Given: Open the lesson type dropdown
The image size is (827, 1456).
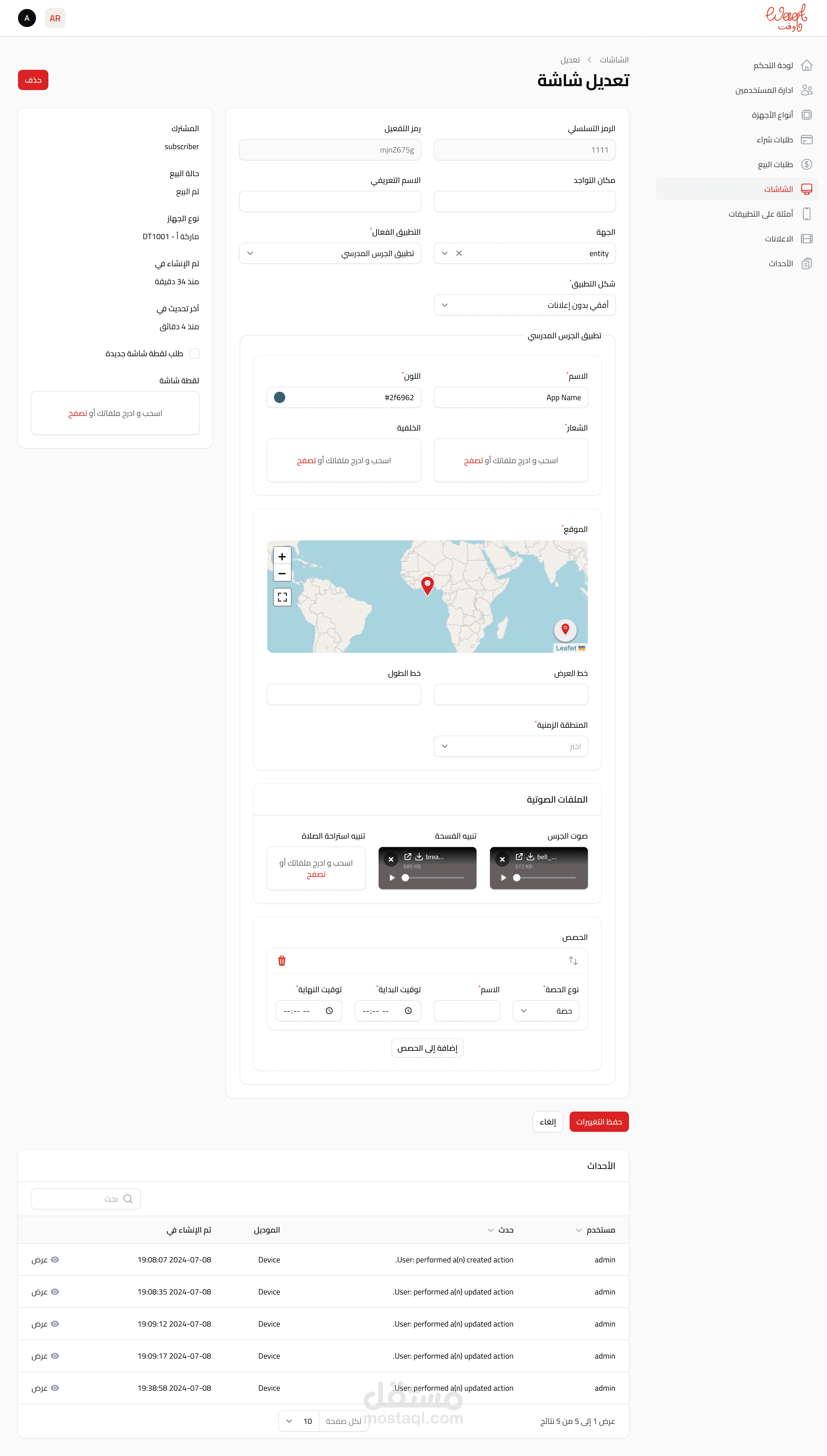Looking at the screenshot, I should (x=545, y=1011).
